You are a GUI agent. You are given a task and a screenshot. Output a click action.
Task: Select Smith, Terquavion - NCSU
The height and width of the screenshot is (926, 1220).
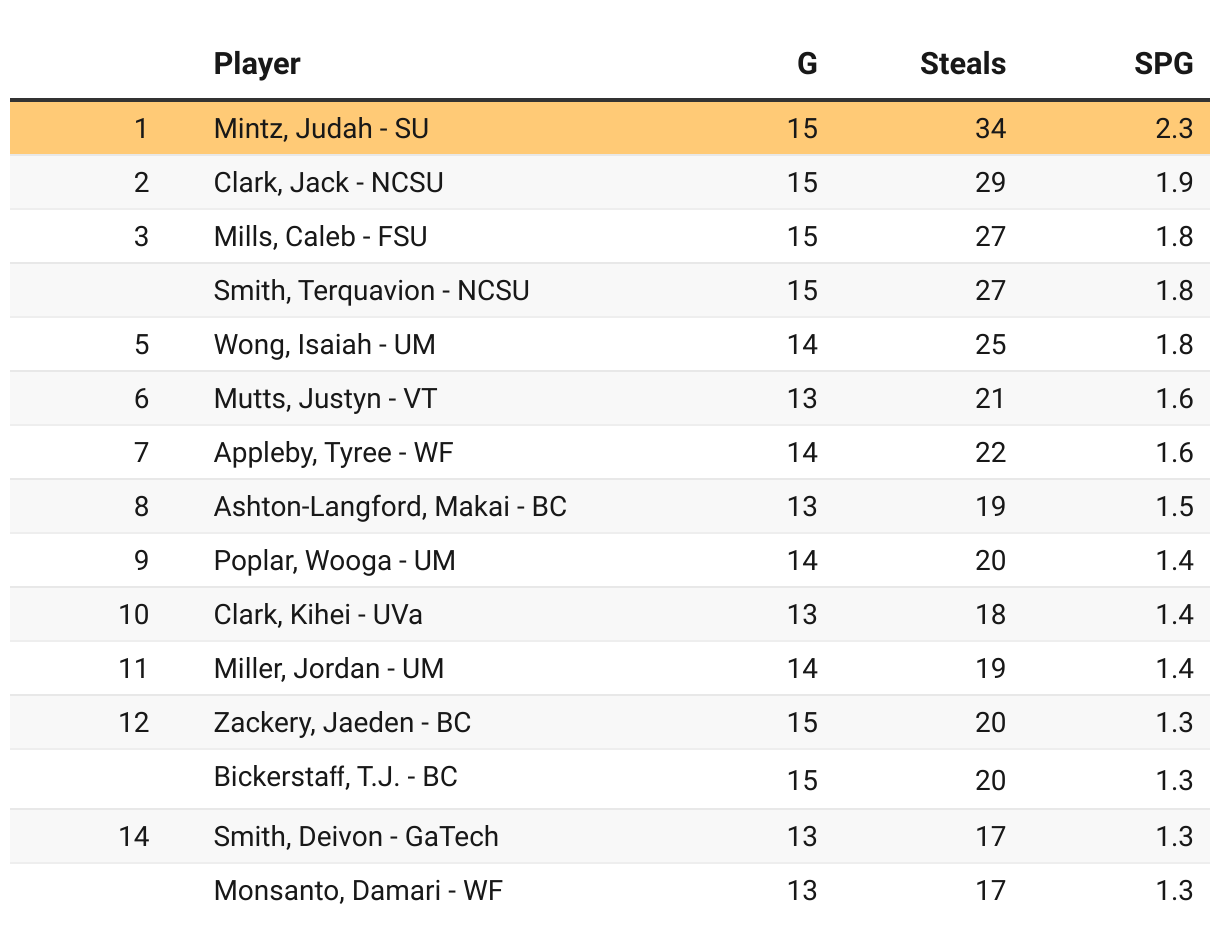[x=371, y=290]
